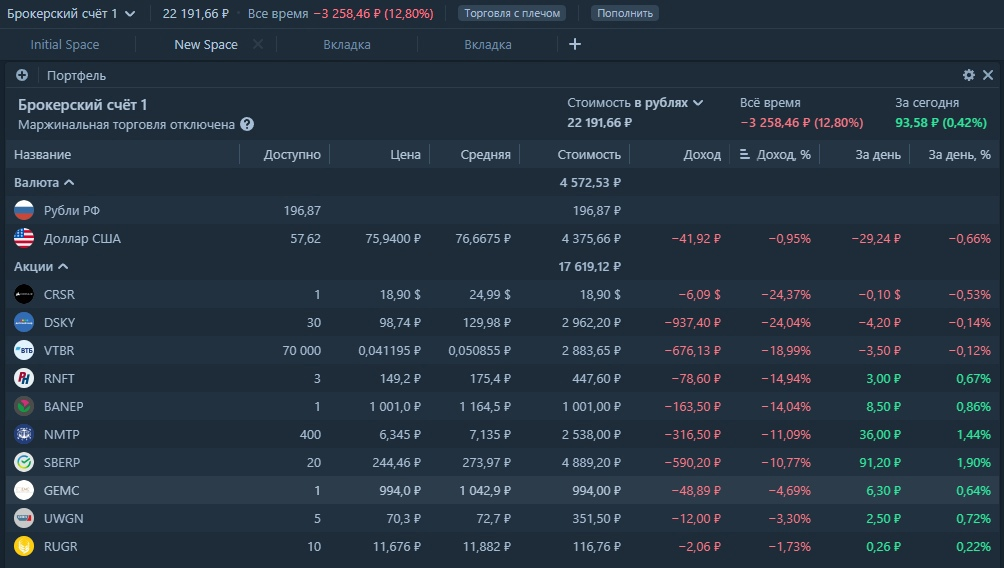
Task: Click the DSKY stock logo
Action: click(x=24, y=322)
